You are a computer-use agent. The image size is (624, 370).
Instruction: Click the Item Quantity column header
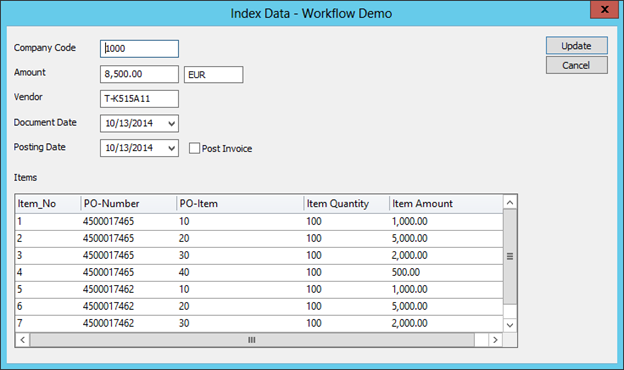click(346, 204)
